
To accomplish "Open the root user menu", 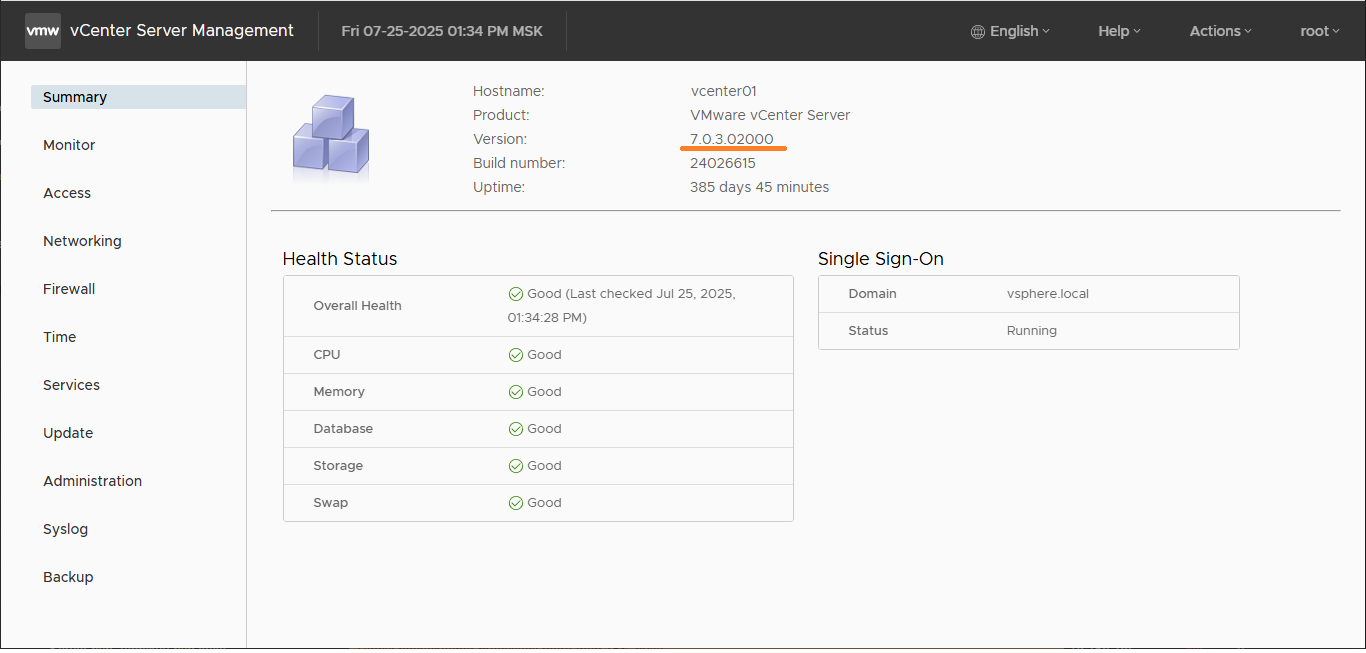I will click(1320, 31).
